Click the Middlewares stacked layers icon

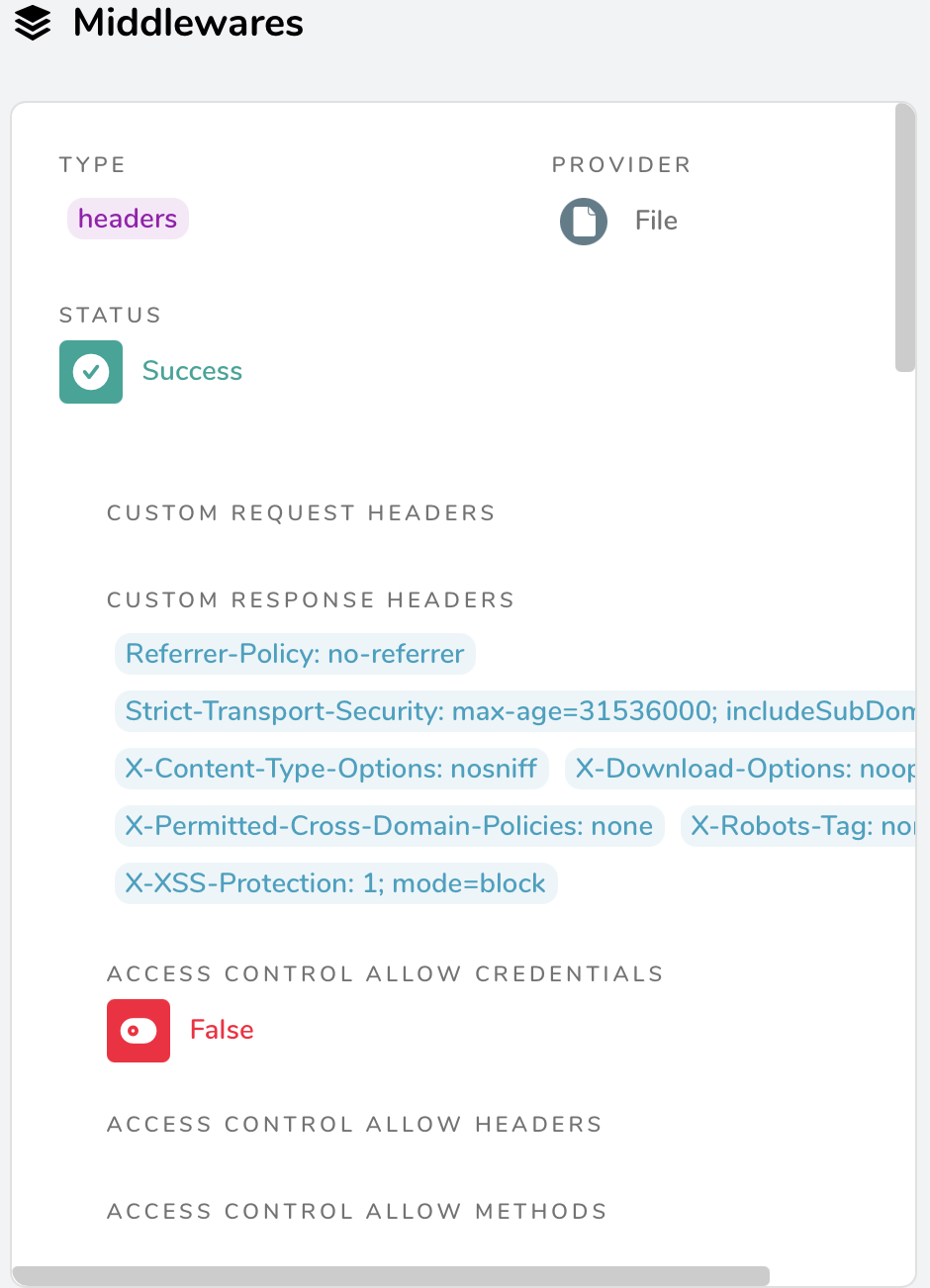tap(34, 23)
